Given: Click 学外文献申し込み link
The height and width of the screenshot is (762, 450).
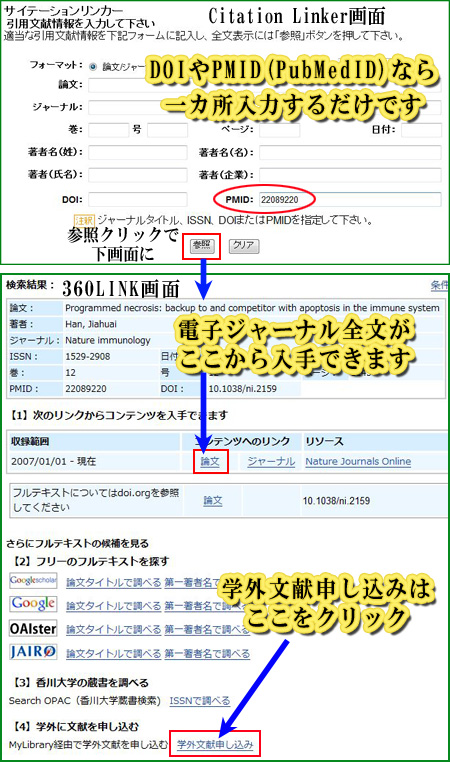Looking at the screenshot, I should pos(215,744).
